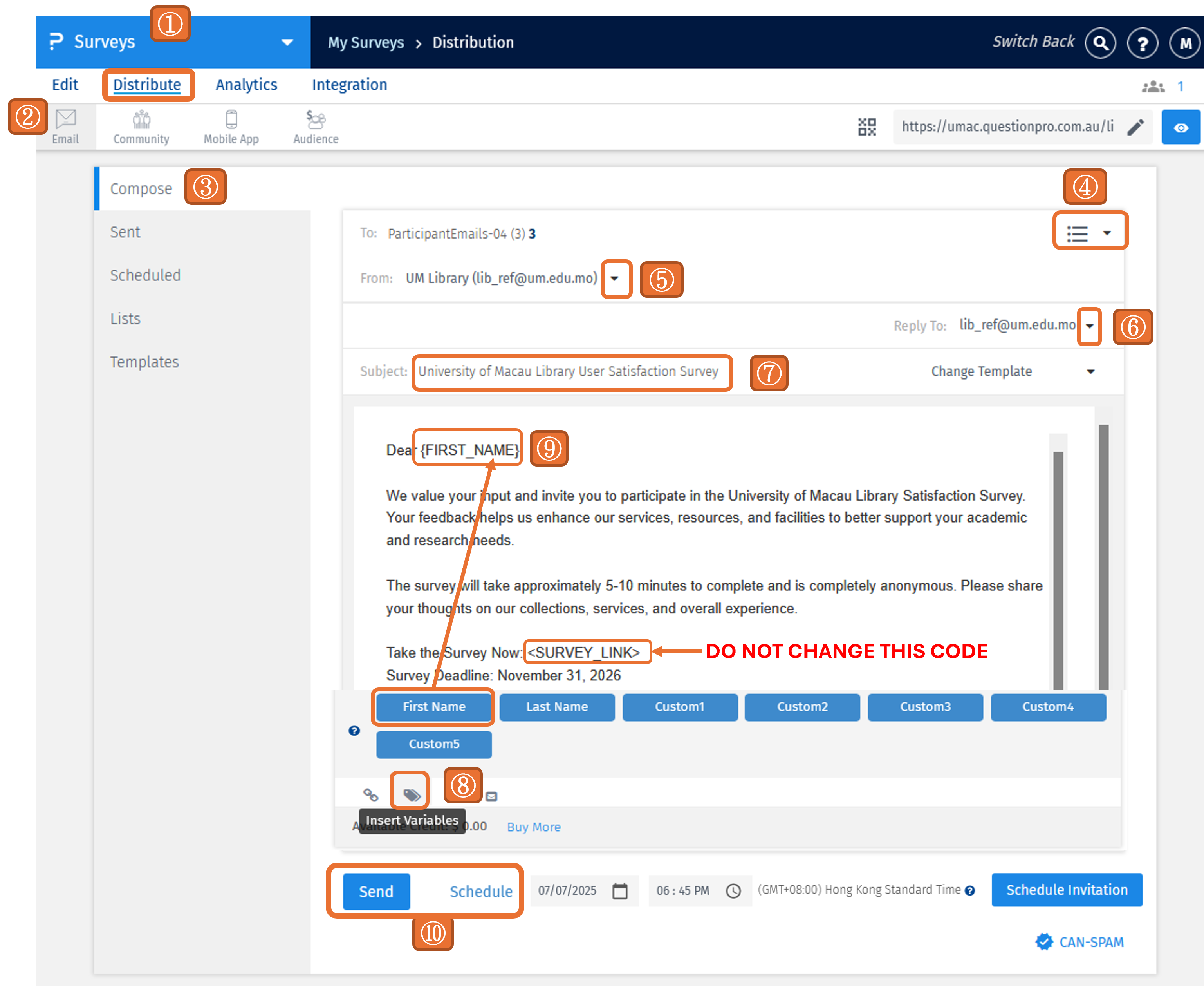Click the pencil icon to edit survey URL

pos(1135,127)
